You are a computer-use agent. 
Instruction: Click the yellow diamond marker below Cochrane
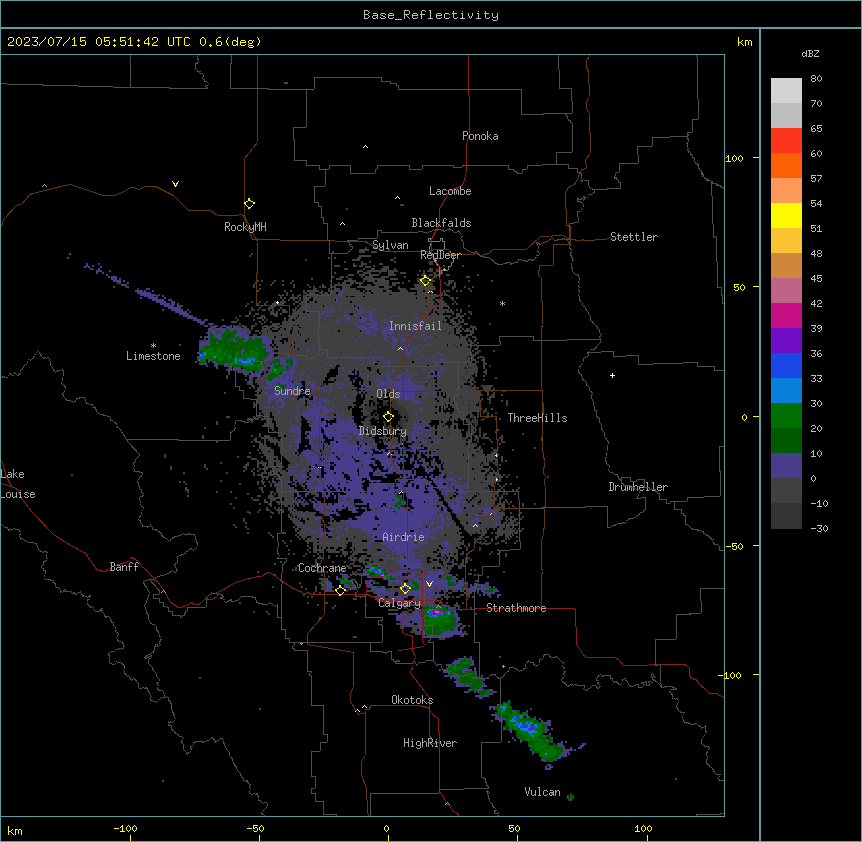click(x=340, y=591)
